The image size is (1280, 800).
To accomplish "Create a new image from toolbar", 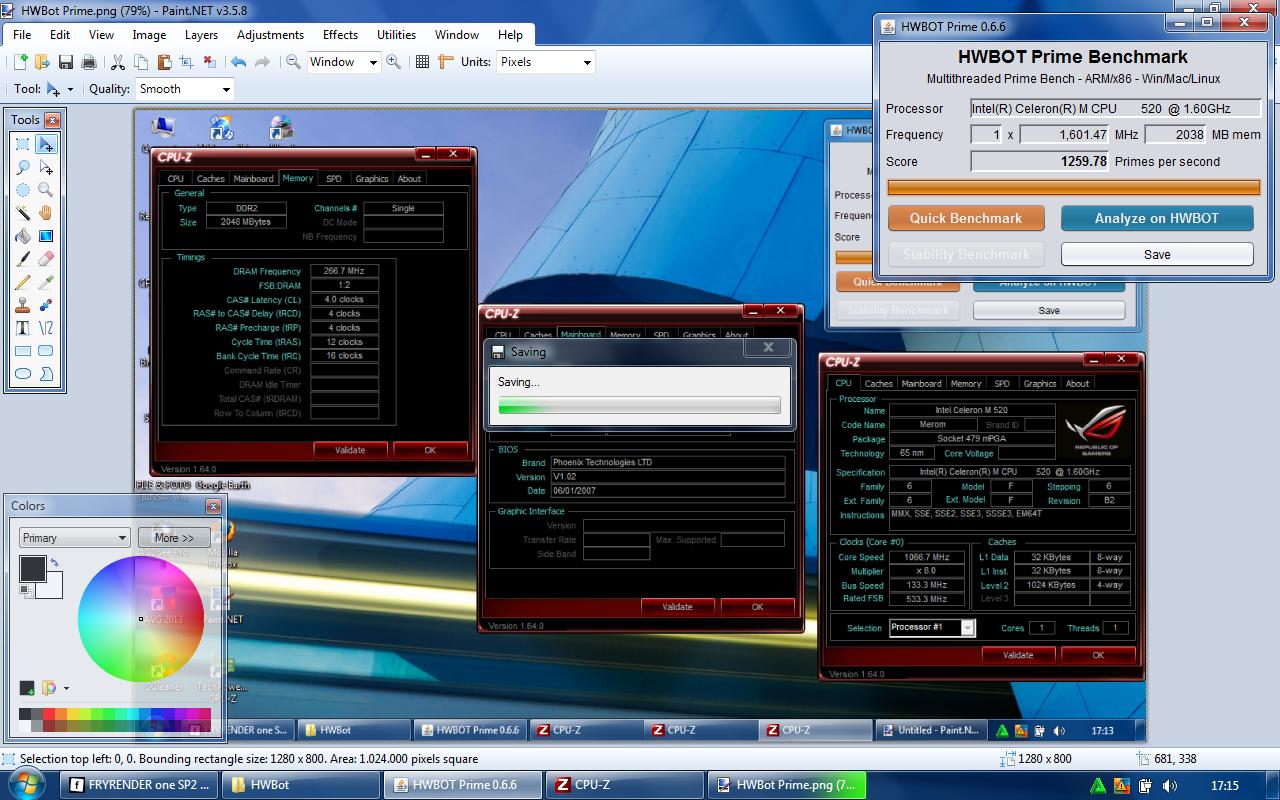I will click(x=20, y=62).
